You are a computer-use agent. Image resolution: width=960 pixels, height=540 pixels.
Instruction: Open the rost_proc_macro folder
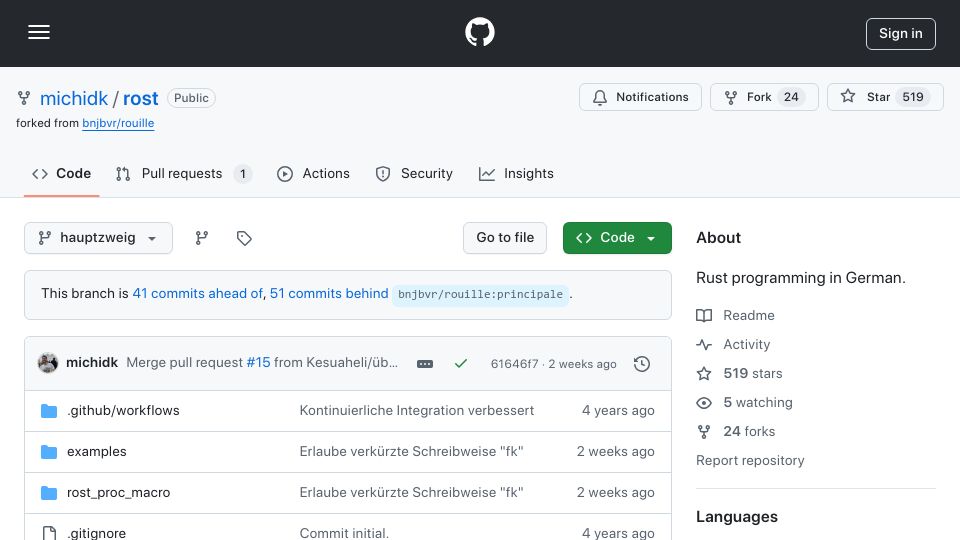[x=118, y=493]
